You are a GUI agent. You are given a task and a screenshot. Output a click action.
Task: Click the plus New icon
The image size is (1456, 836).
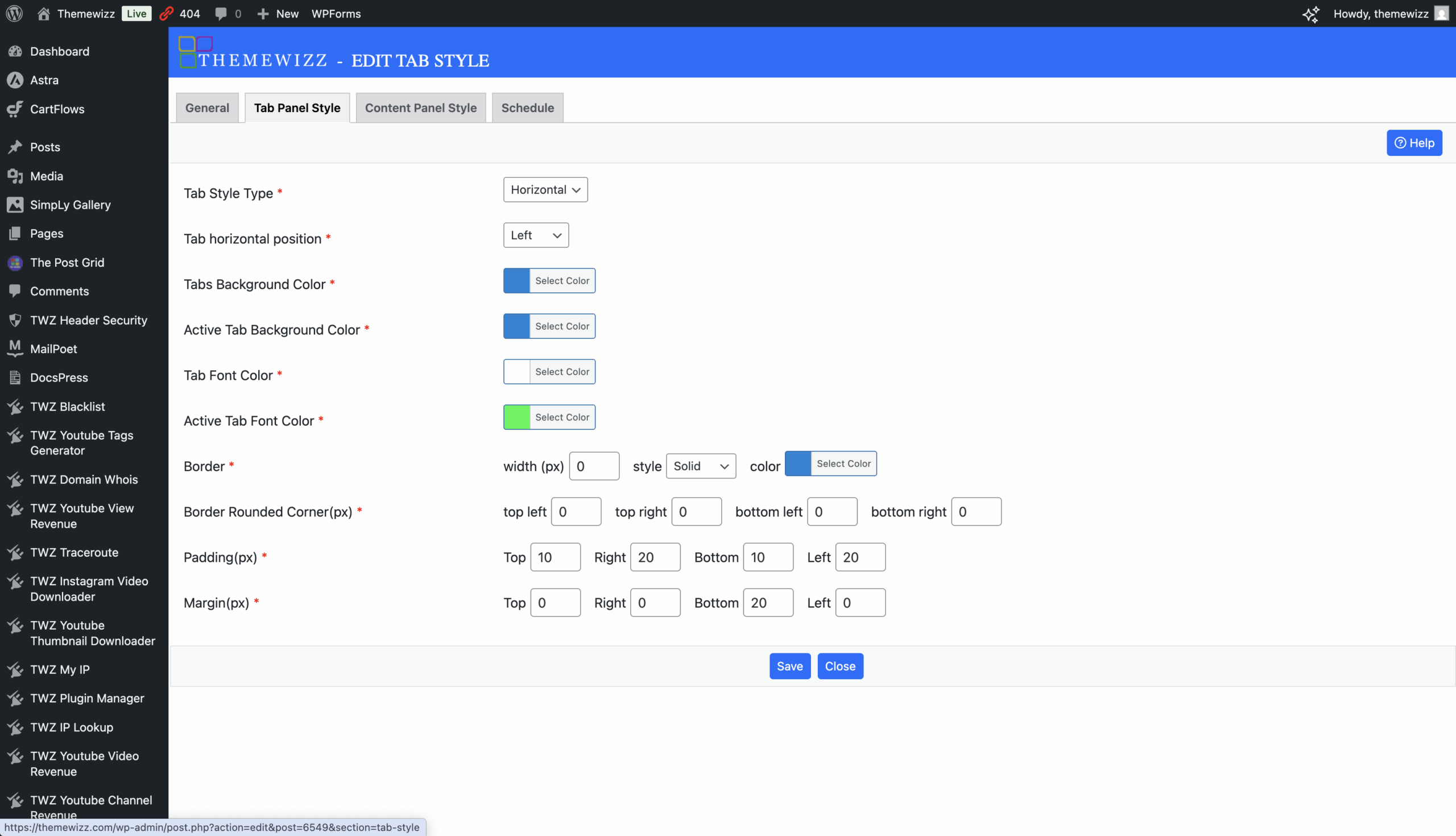pos(262,14)
